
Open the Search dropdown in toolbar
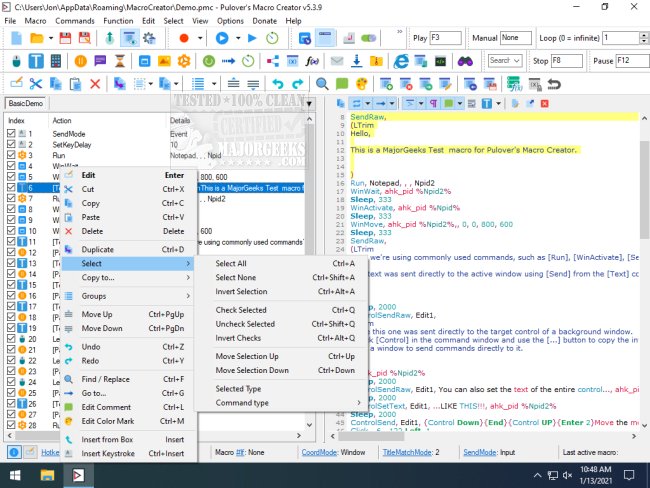pos(504,61)
